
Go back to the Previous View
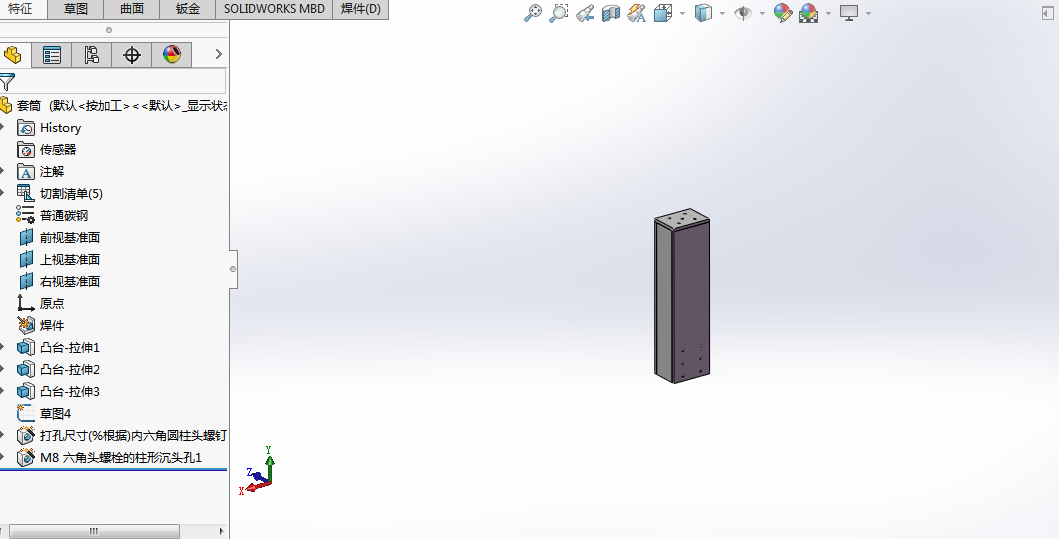click(585, 13)
